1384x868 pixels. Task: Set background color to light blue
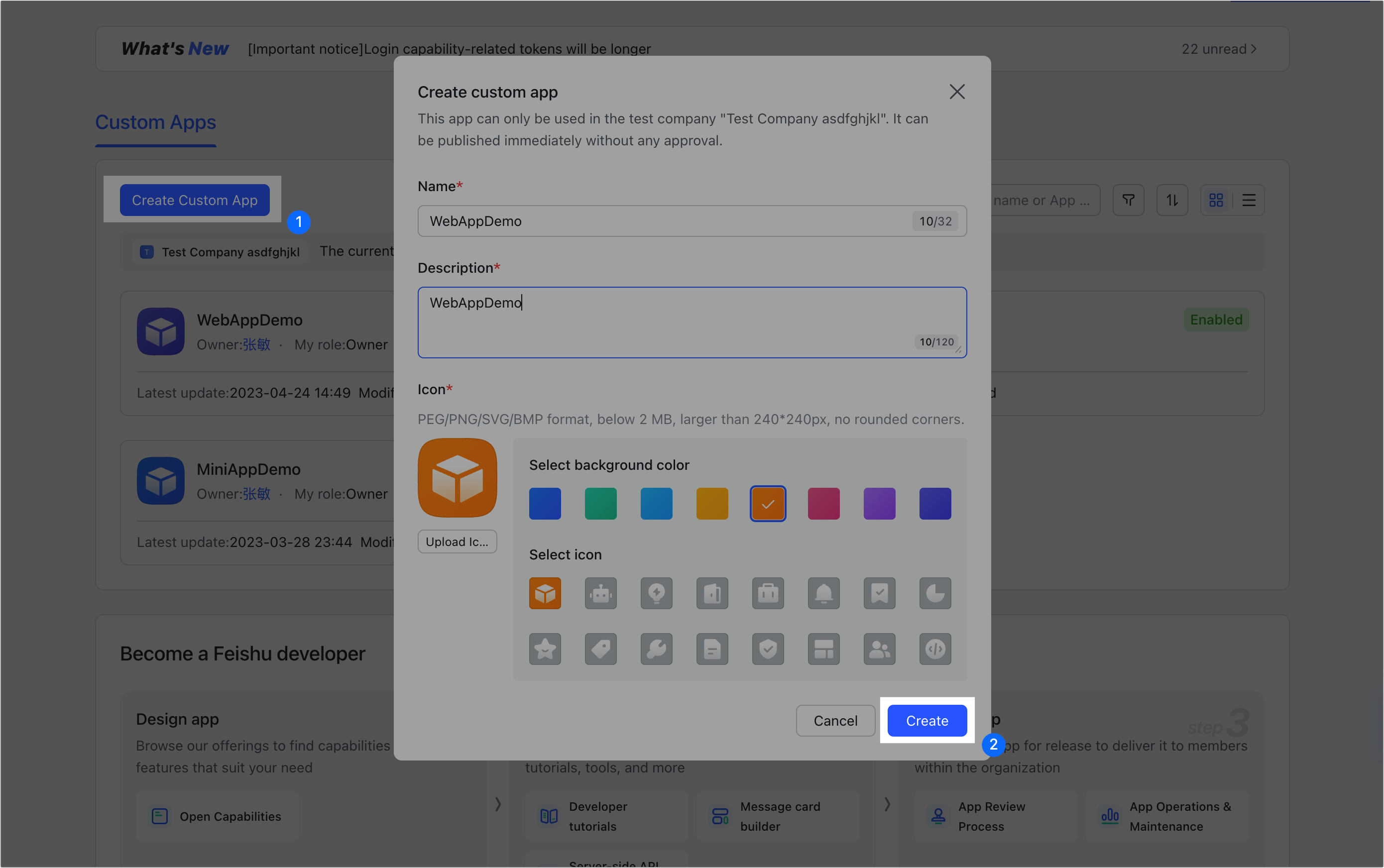[656, 504]
